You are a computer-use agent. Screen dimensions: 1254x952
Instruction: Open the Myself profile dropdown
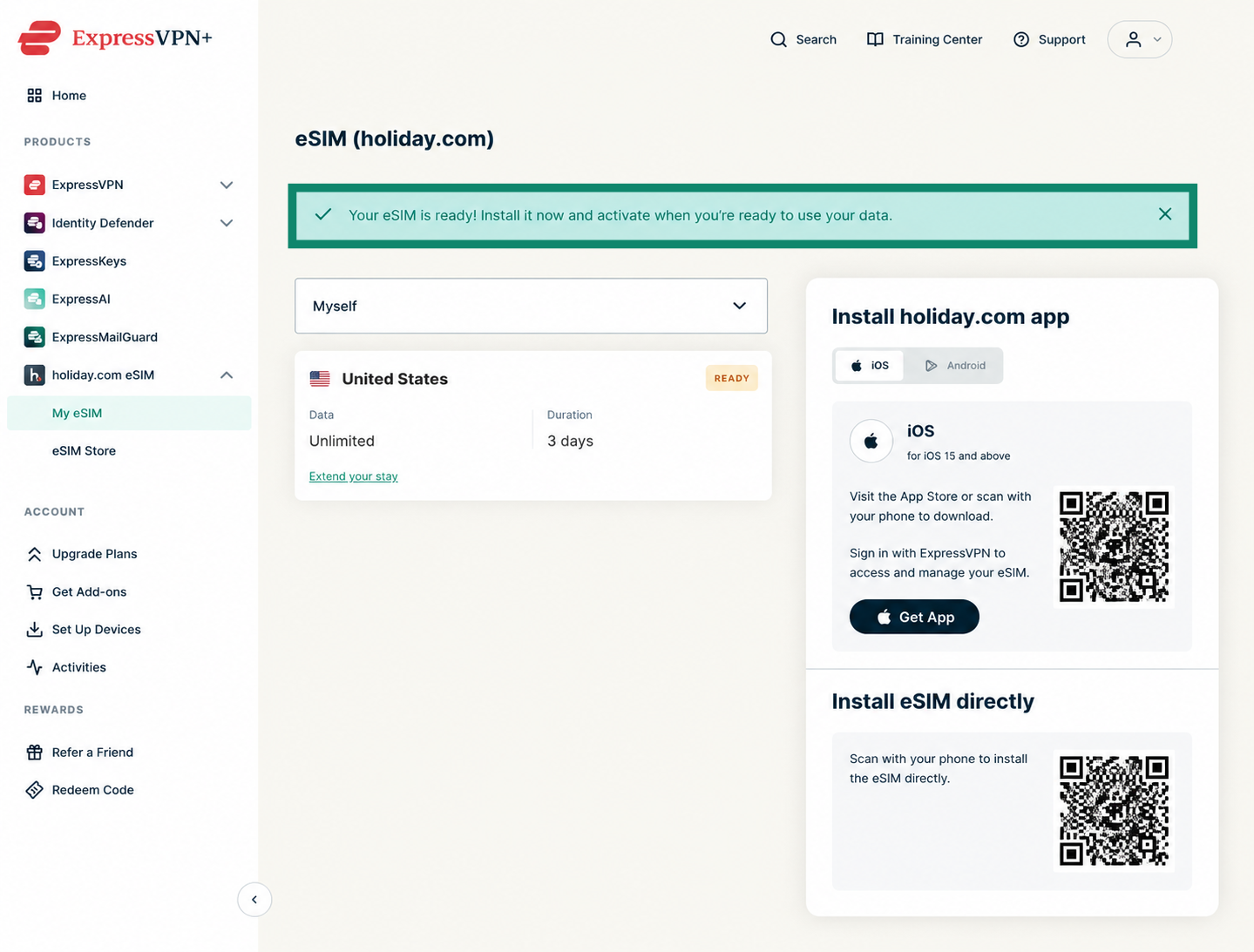531,306
